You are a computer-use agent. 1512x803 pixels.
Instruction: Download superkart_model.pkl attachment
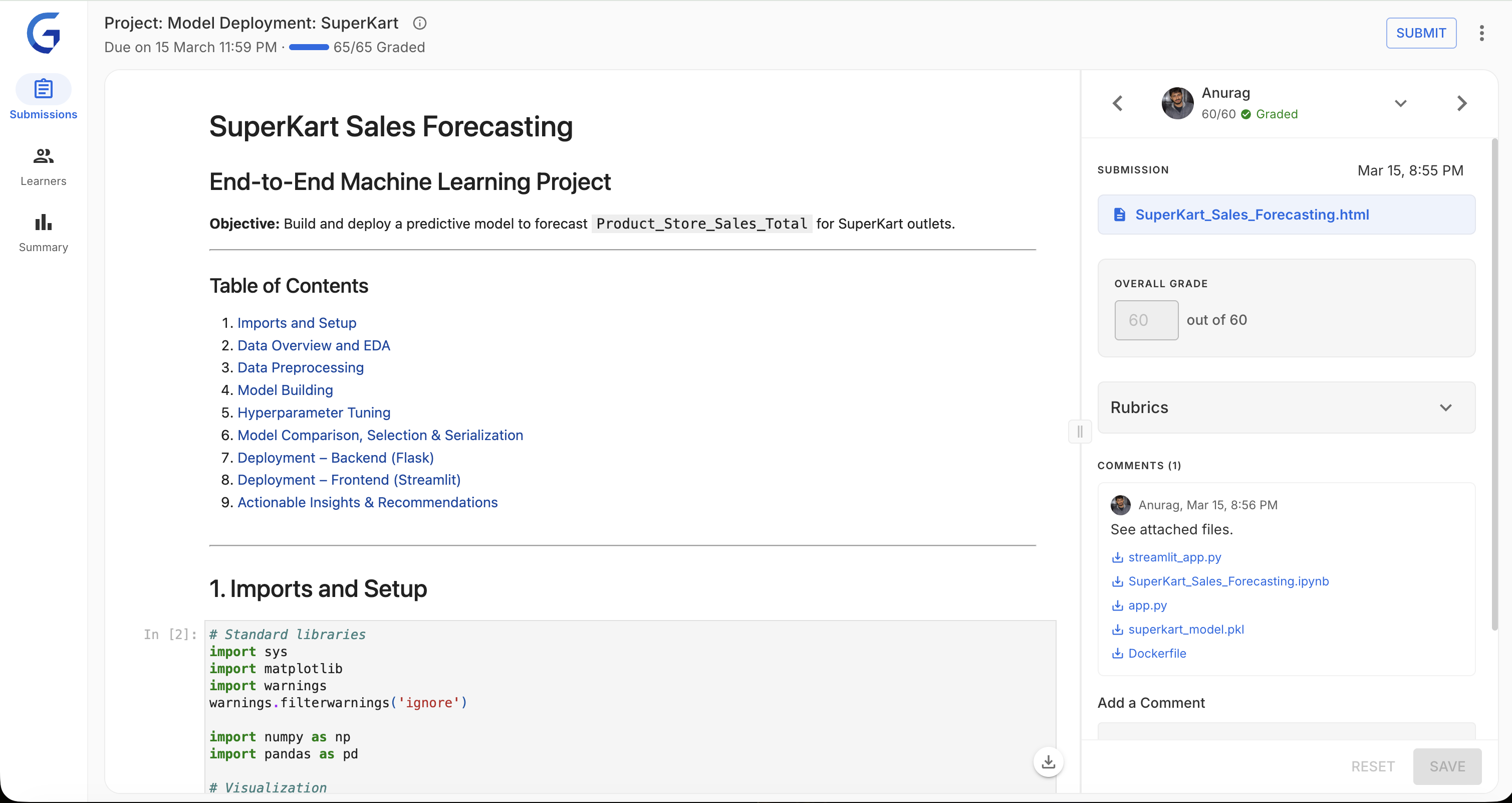pos(1186,629)
